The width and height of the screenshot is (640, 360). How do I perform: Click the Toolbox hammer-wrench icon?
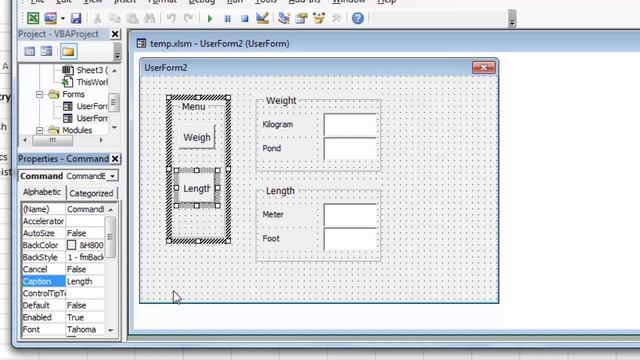tap(337, 18)
